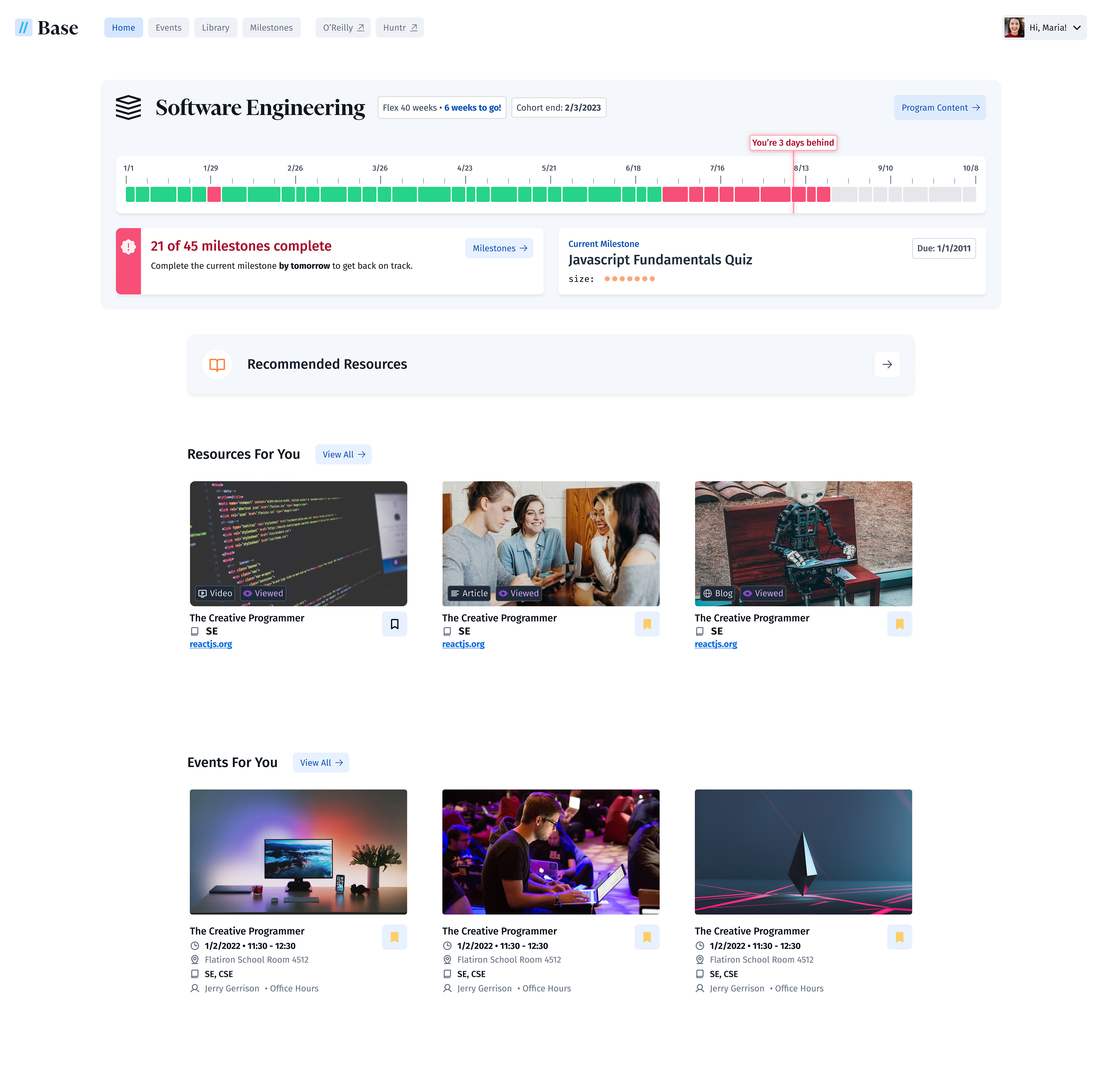1102x1092 pixels.
Task: Click the last gray timeline segment
Action: point(969,194)
